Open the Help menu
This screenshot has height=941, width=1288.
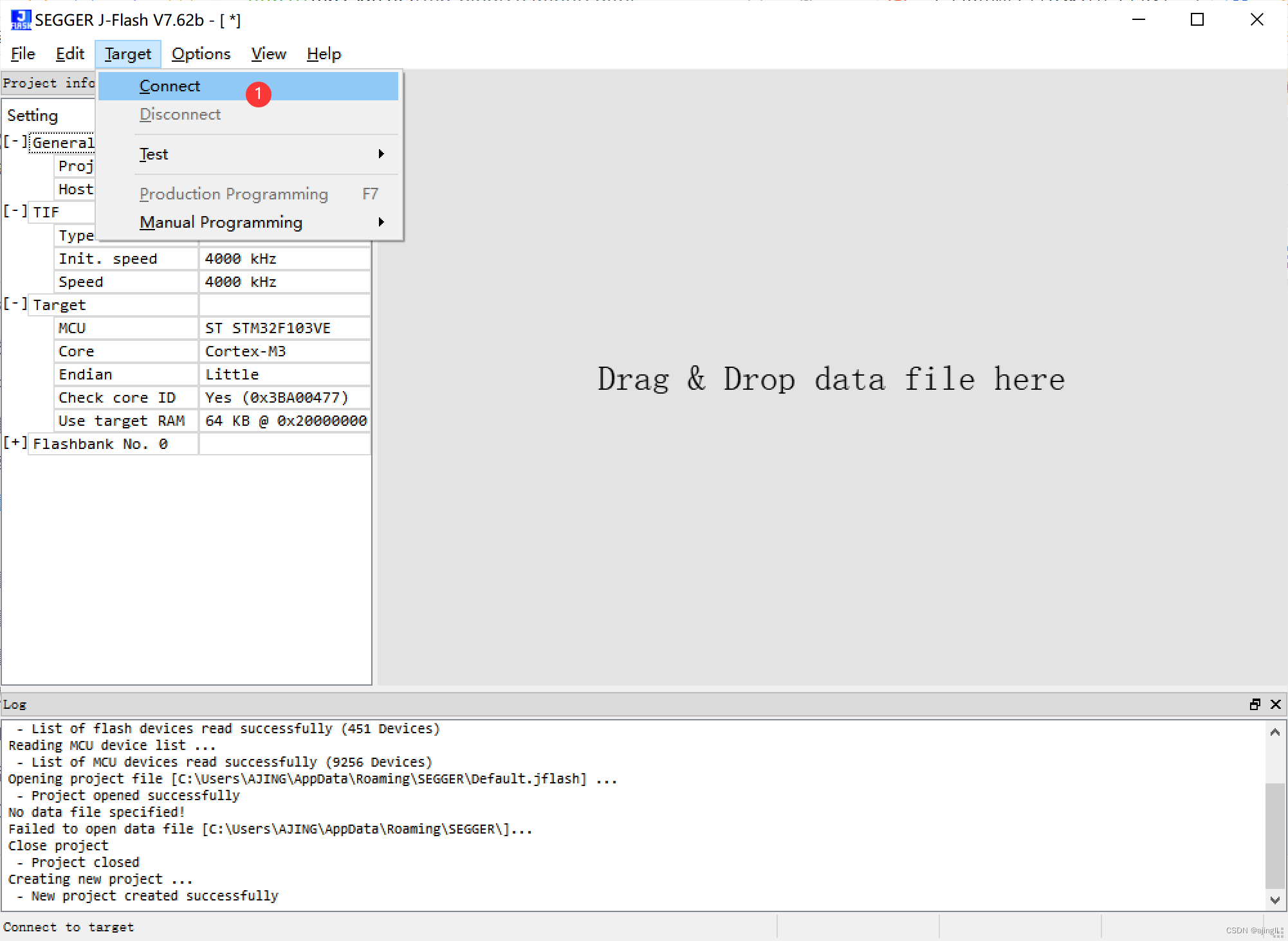click(324, 54)
